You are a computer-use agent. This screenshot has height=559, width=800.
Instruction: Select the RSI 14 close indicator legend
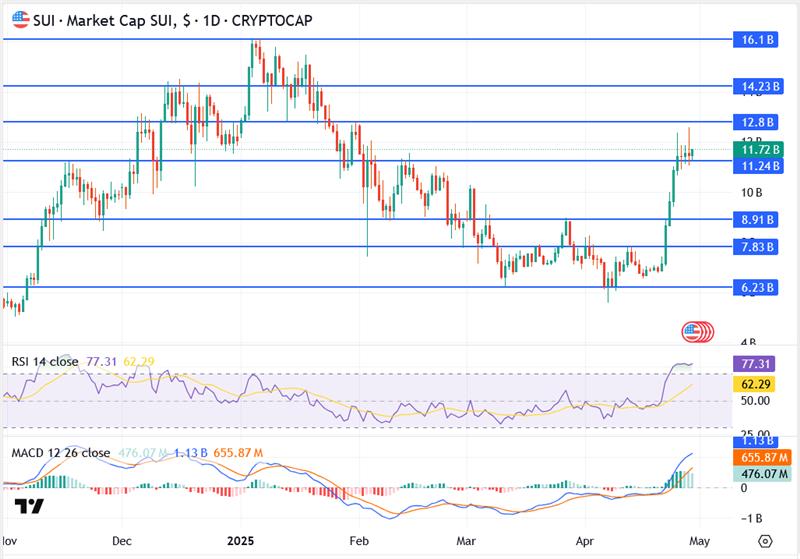(x=46, y=360)
